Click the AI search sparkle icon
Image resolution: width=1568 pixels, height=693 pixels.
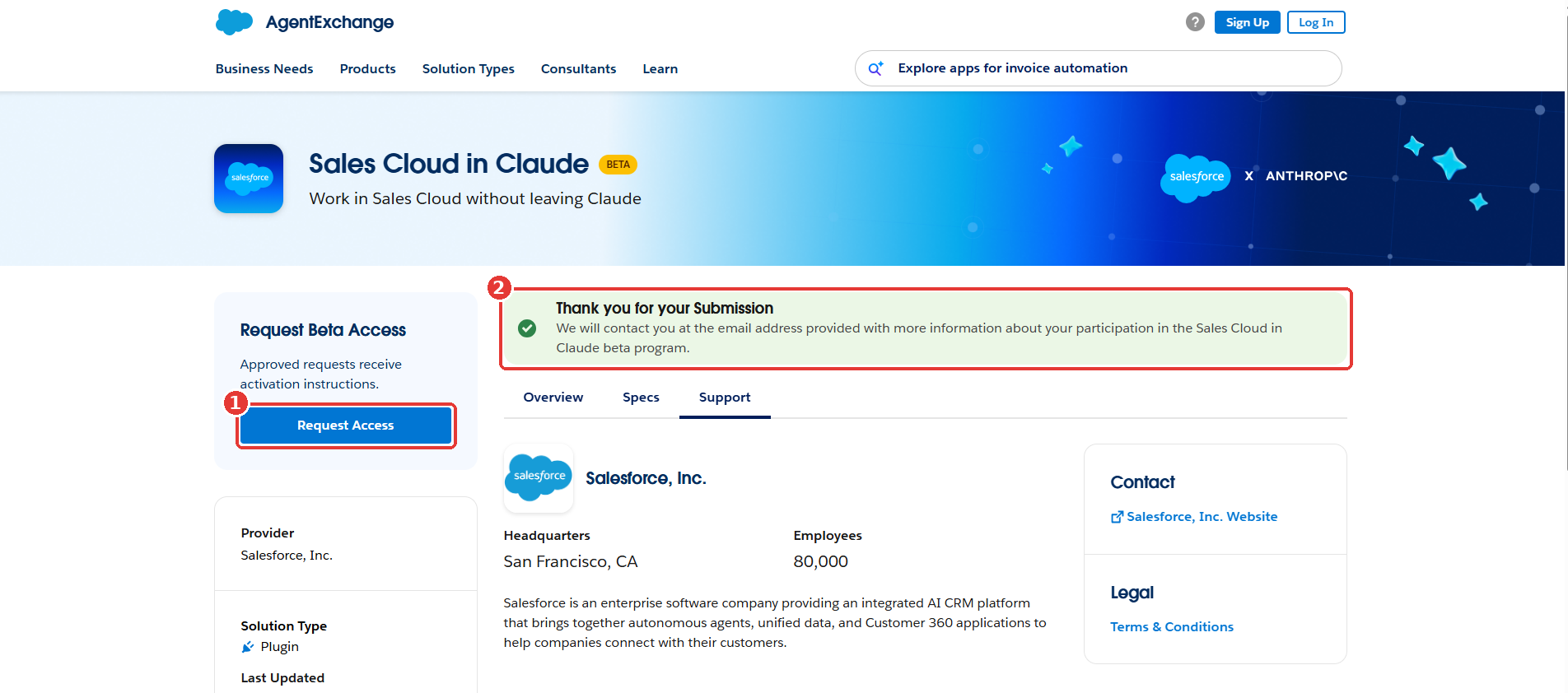coord(876,68)
